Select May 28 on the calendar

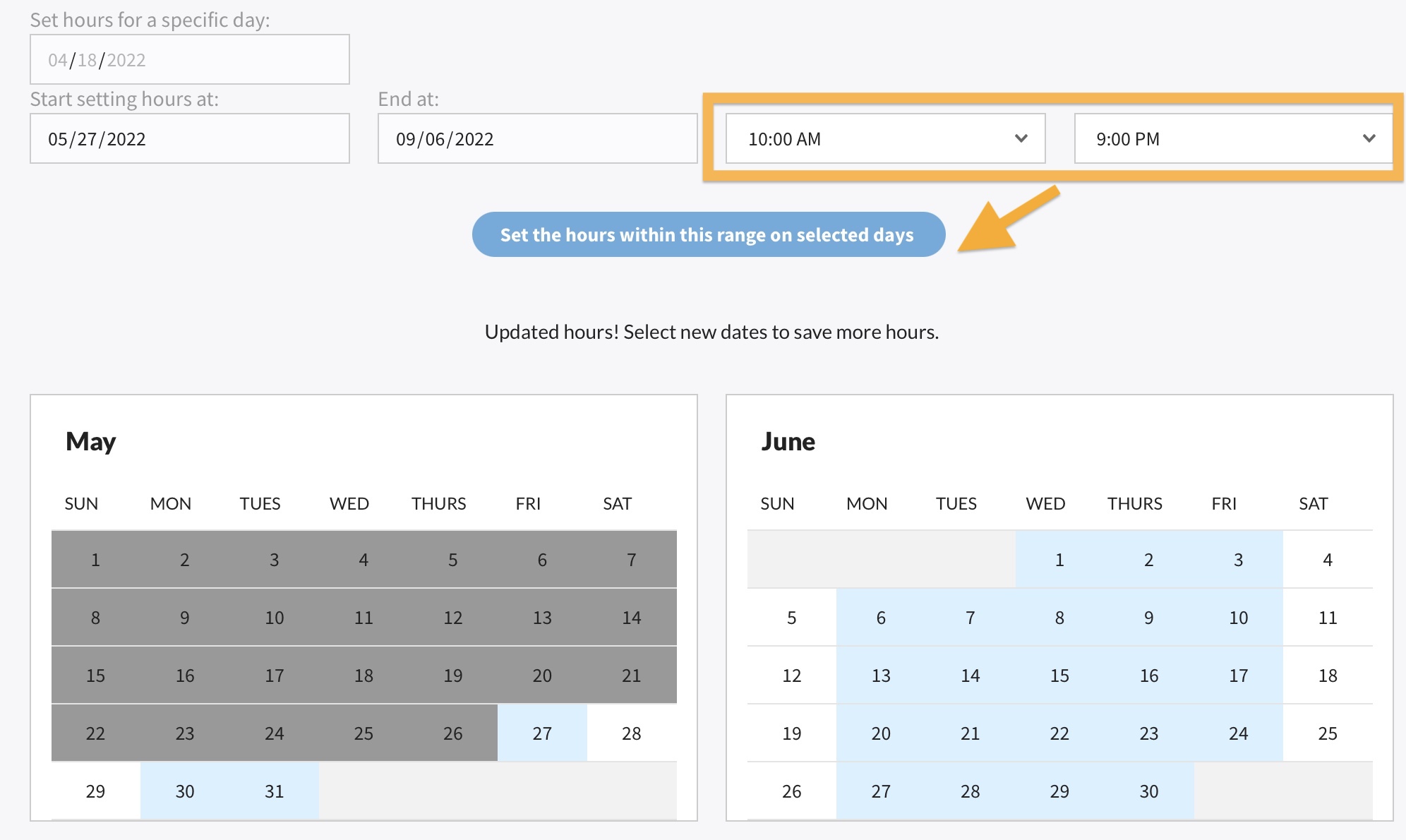click(631, 733)
